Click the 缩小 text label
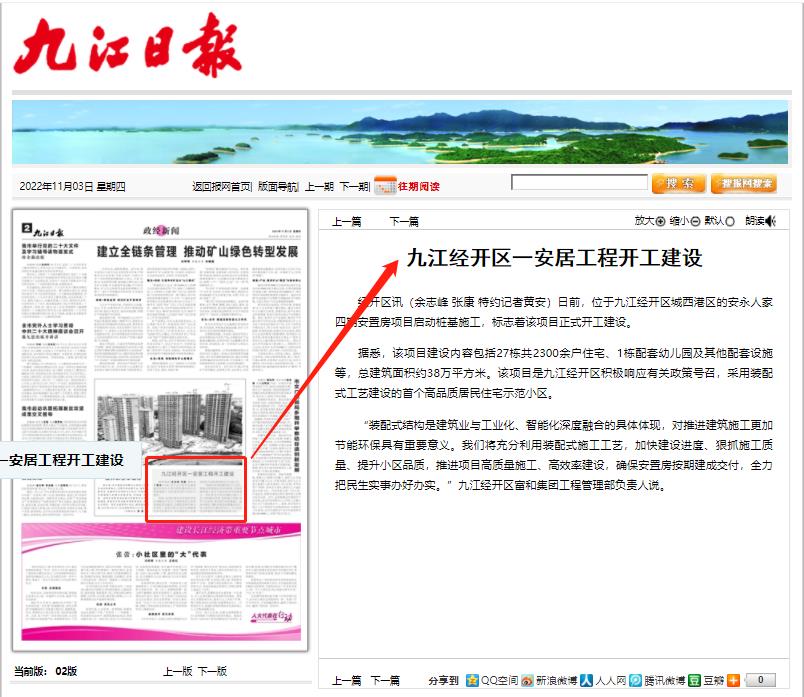804x697 pixels. point(679,221)
